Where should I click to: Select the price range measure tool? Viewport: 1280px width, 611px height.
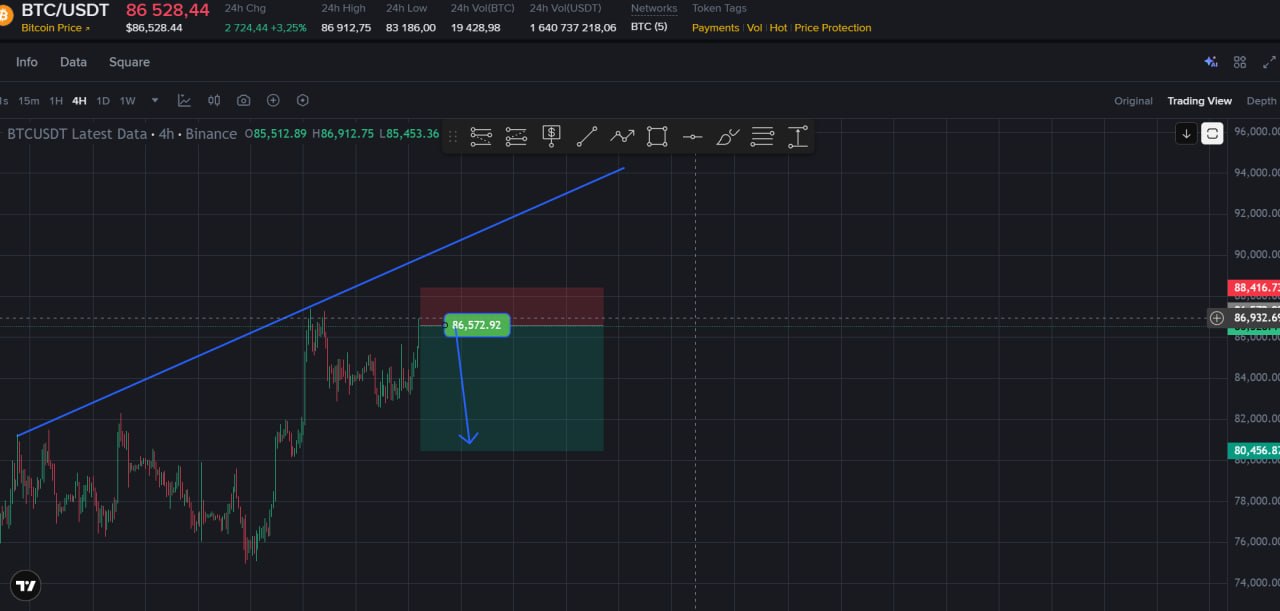(798, 137)
